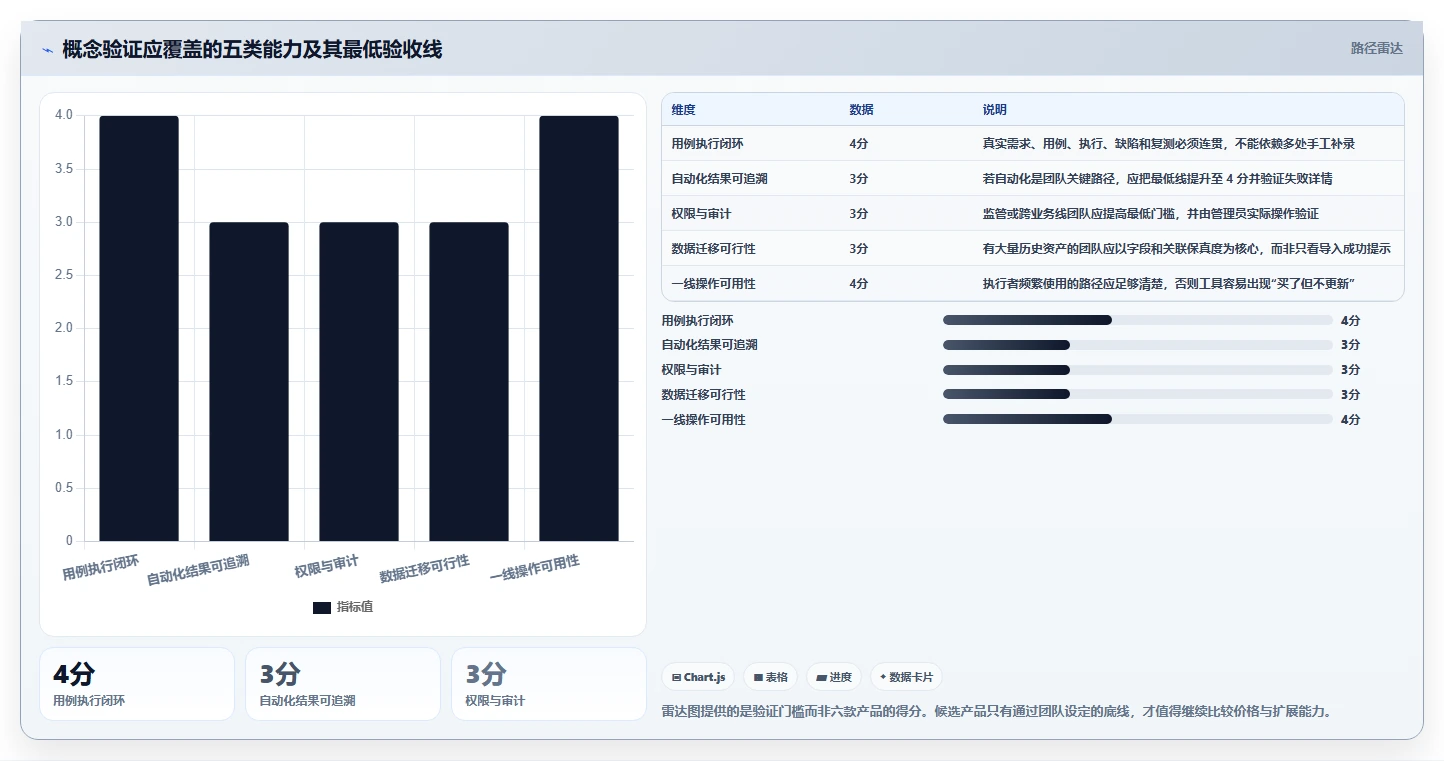1444x761 pixels.
Task: Click the 自动化结果可追溯 bar in chart
Action: pyautogui.click(x=249, y=381)
